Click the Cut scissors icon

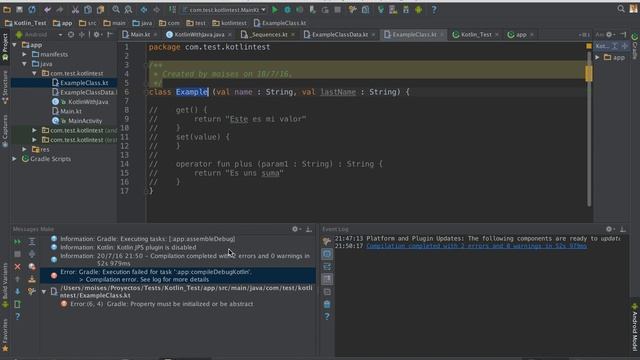(x=75, y=9)
